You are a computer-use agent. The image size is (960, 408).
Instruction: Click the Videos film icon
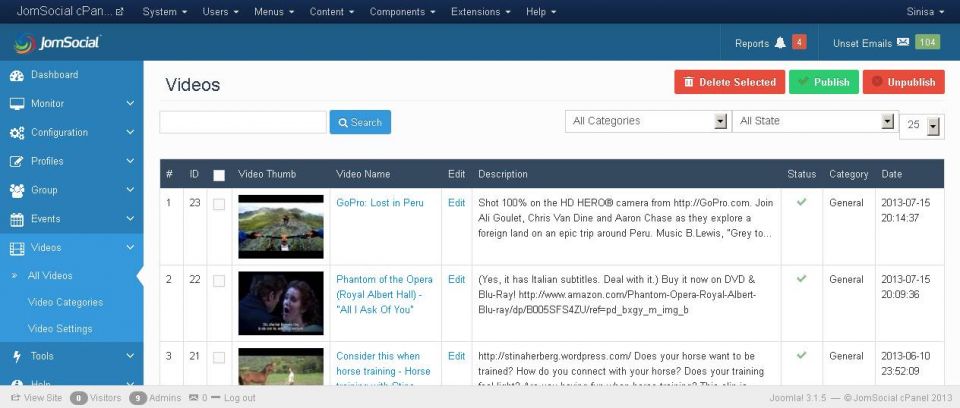point(17,248)
